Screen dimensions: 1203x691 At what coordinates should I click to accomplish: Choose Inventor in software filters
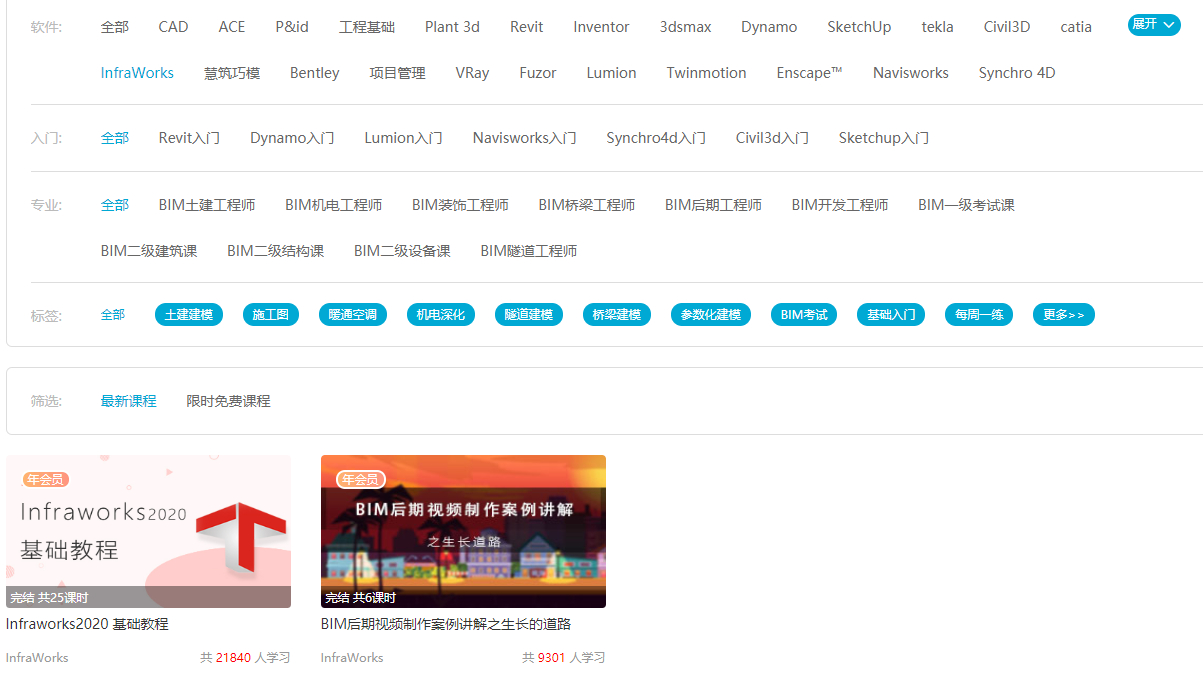(601, 27)
